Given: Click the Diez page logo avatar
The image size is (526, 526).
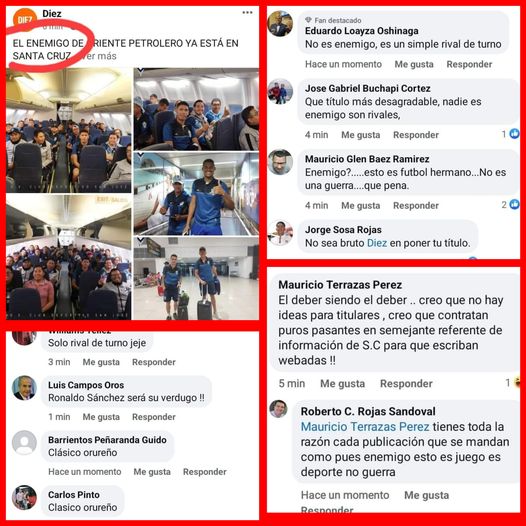Looking at the screenshot, I should pyautogui.click(x=24, y=19).
